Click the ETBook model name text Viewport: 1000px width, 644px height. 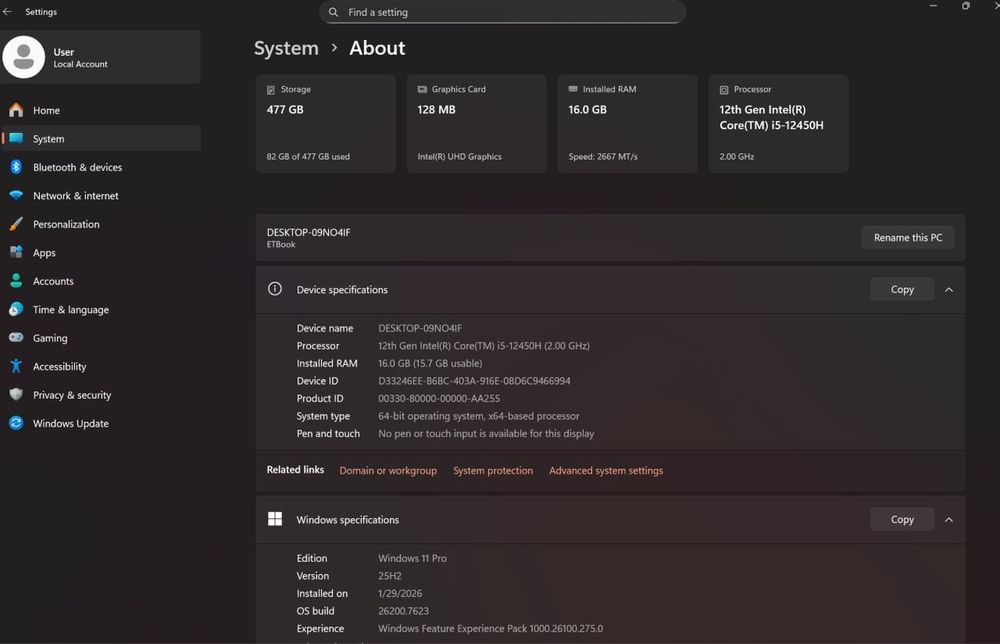pos(281,244)
